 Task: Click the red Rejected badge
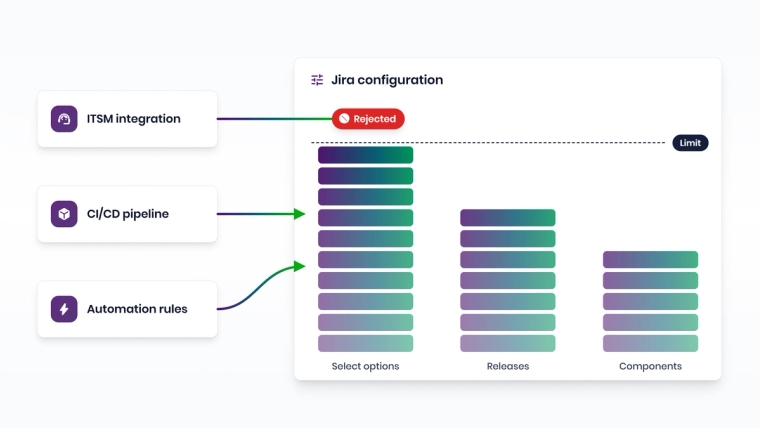click(368, 119)
